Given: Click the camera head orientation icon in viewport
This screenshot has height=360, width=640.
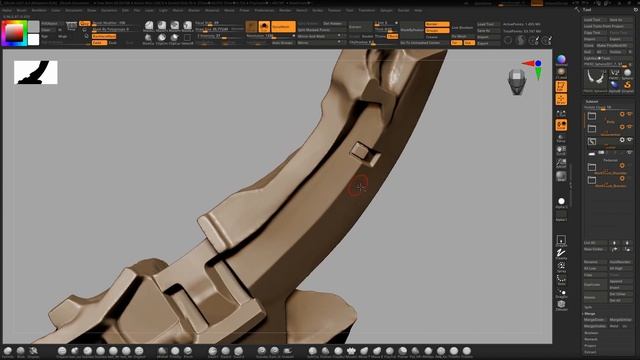Looking at the screenshot, I should 517,82.
